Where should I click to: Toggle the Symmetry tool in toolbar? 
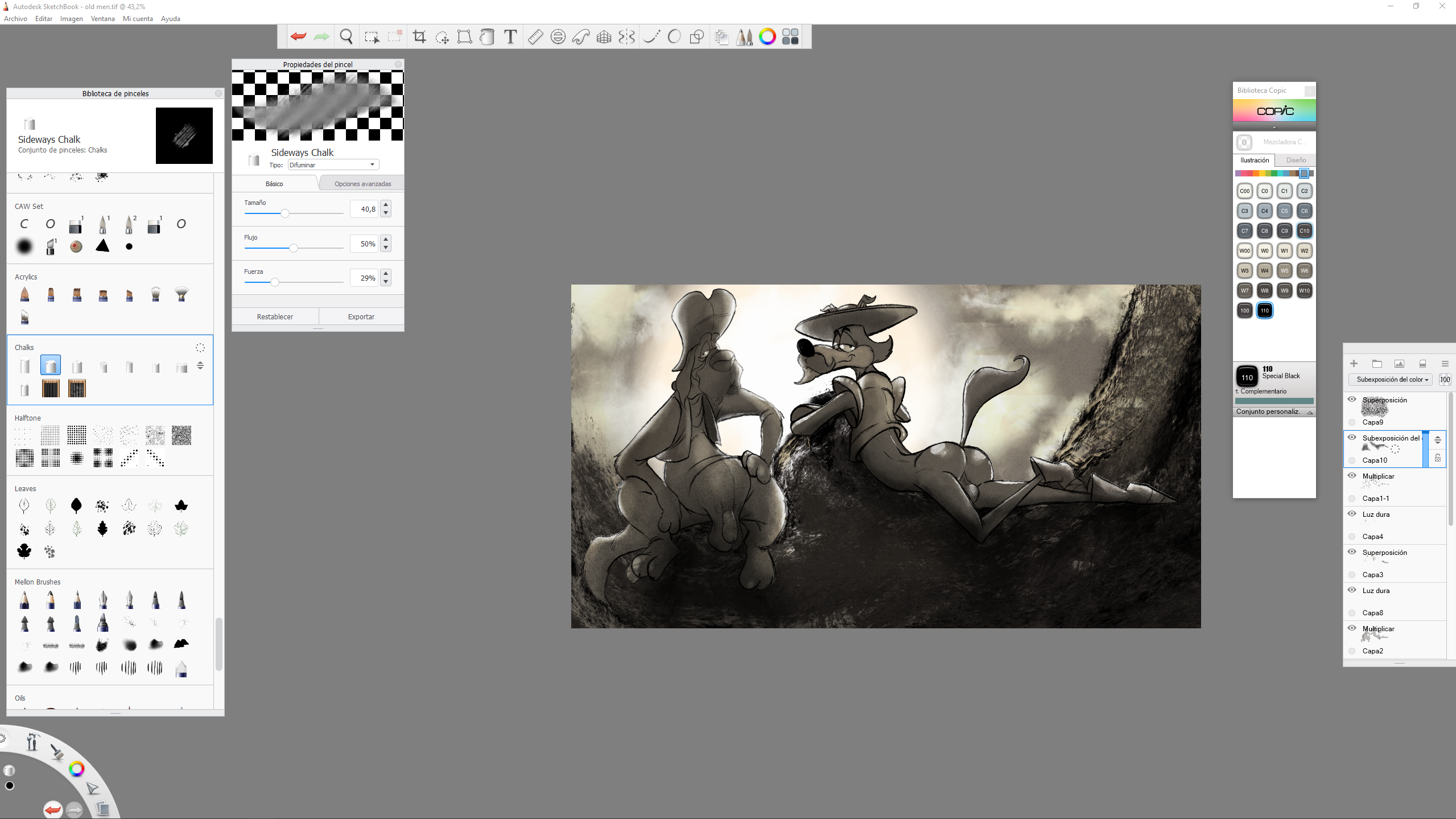(x=626, y=37)
